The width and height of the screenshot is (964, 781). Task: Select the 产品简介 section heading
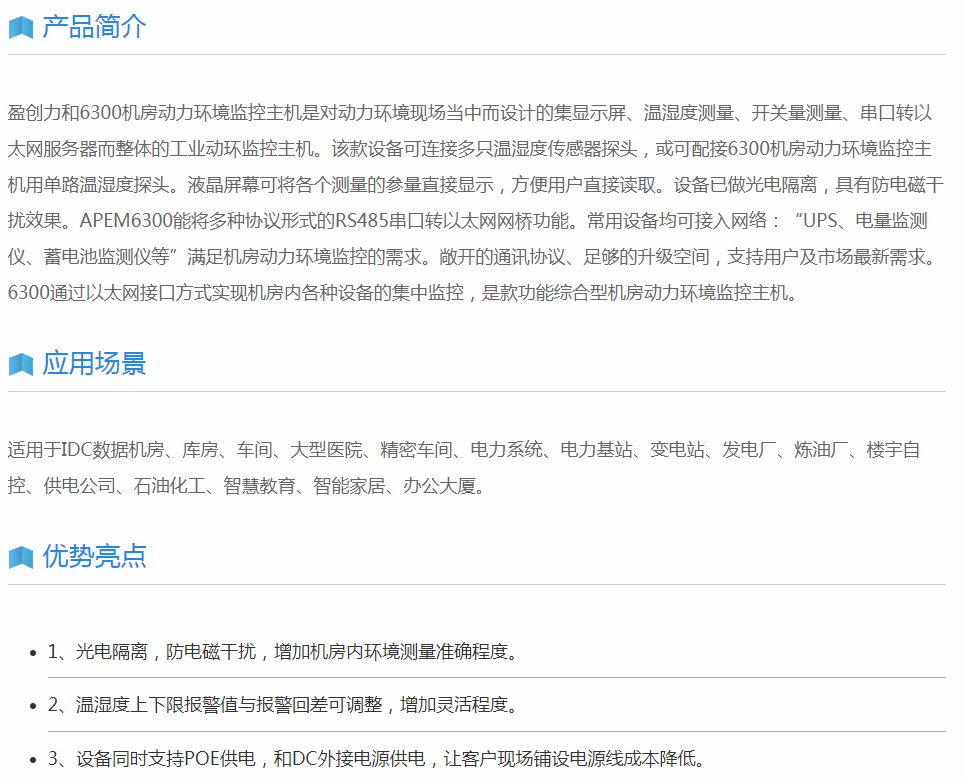click(94, 27)
